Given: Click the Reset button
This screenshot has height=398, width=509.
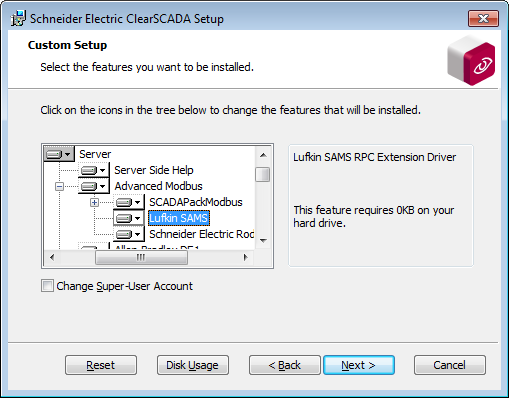Looking at the screenshot, I should point(101,365).
